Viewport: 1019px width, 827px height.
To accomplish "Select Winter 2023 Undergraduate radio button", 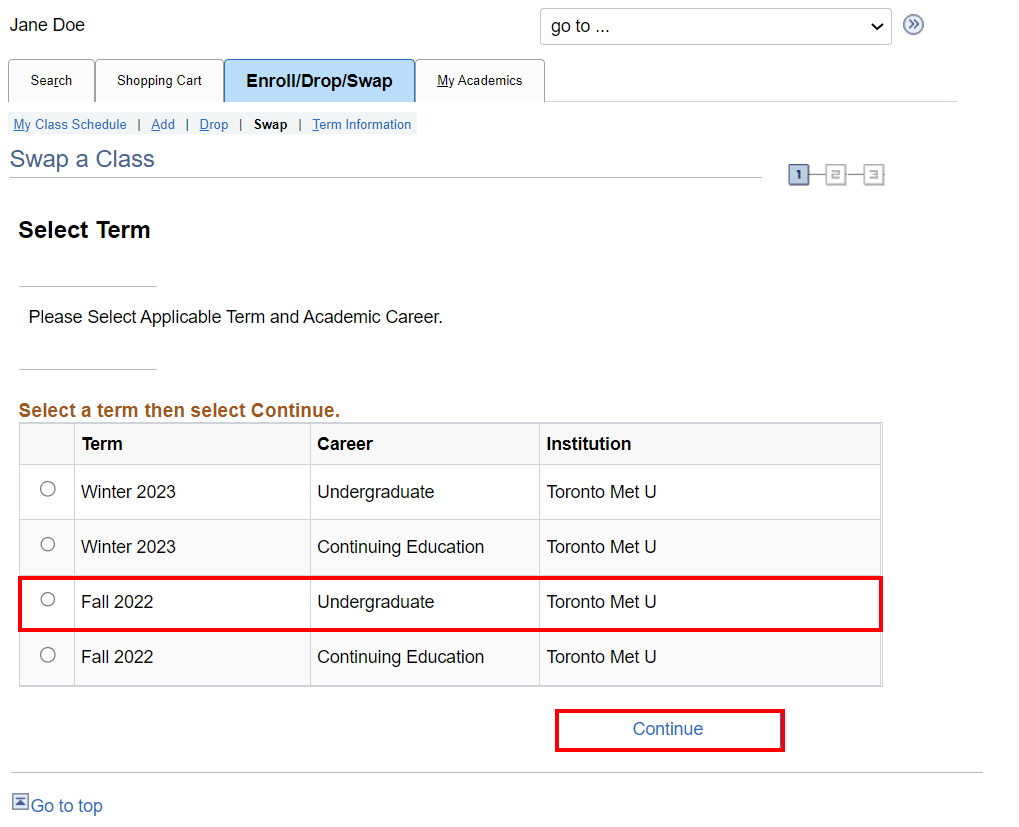I will [47, 490].
